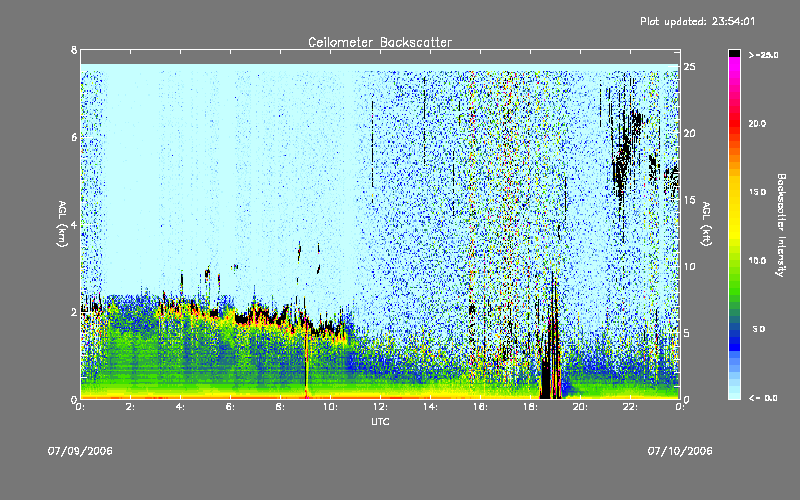
Task: Click the "Plot updated: 23:54:01" timestamp
Action: coord(697,21)
